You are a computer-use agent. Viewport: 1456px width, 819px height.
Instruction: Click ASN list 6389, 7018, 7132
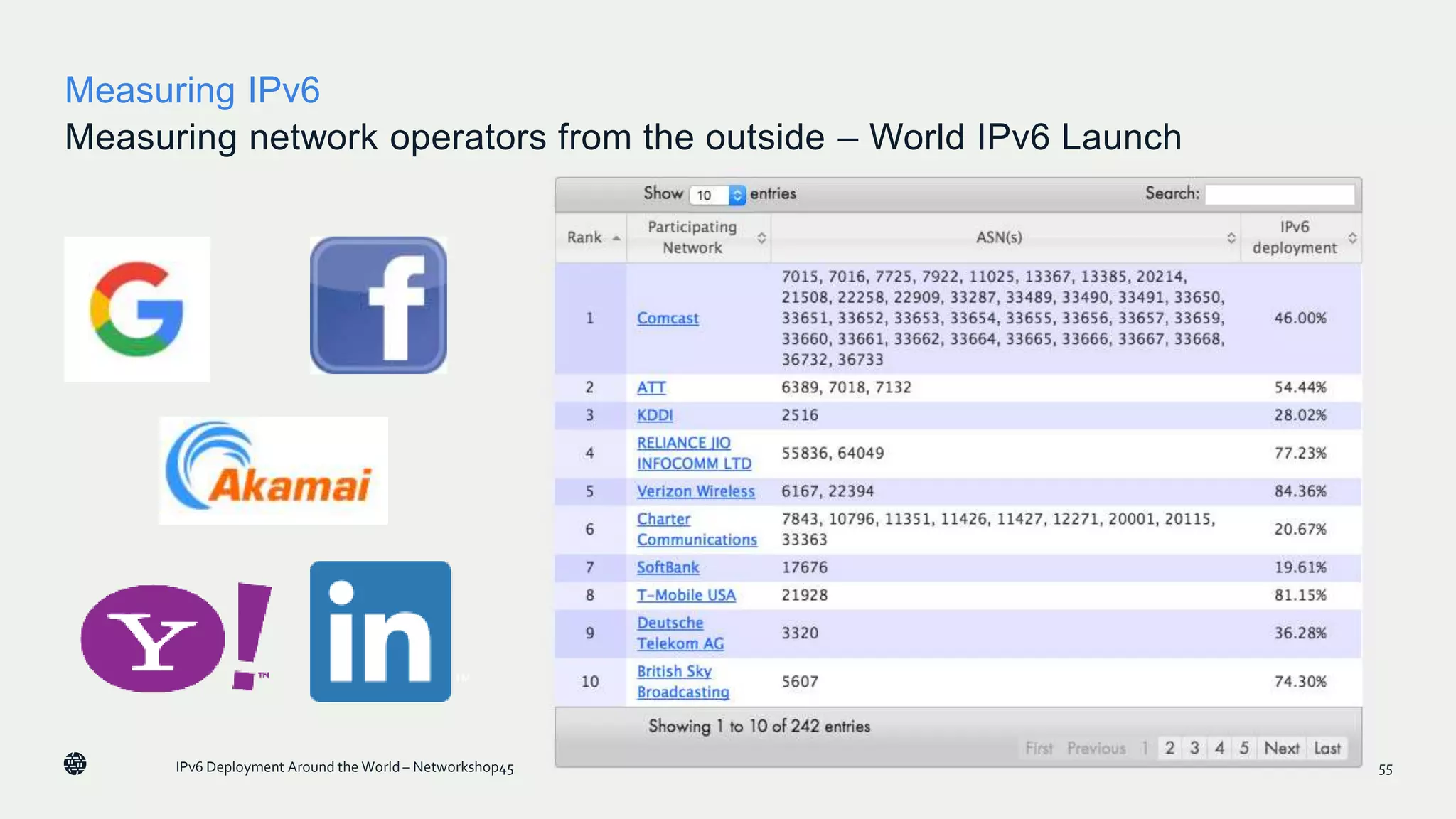tap(846, 387)
